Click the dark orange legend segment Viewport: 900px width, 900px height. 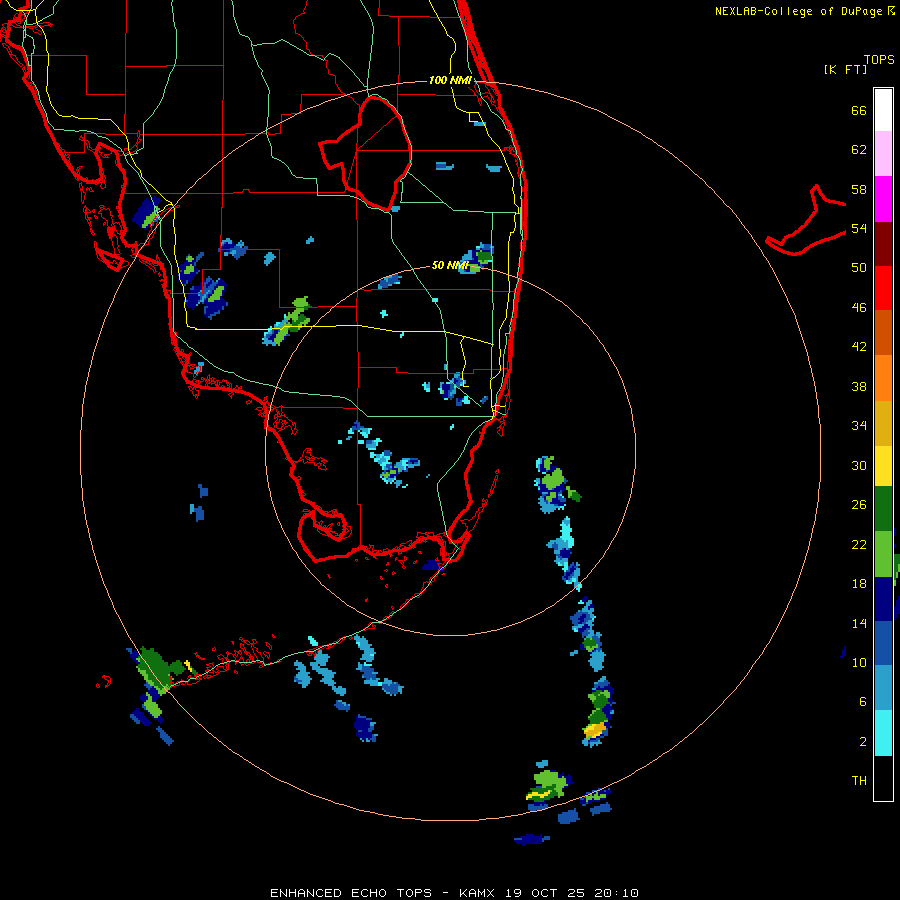pos(883,333)
